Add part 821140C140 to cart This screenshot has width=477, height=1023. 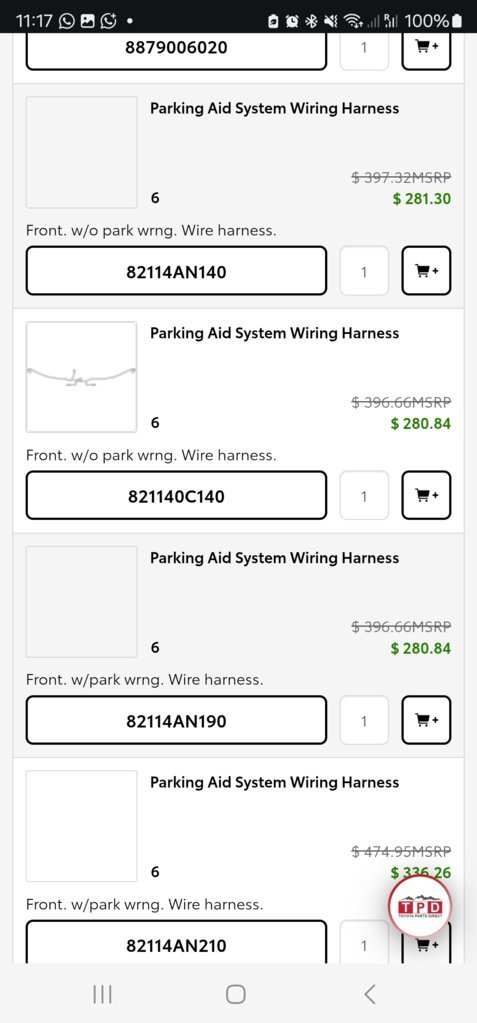[x=426, y=495]
